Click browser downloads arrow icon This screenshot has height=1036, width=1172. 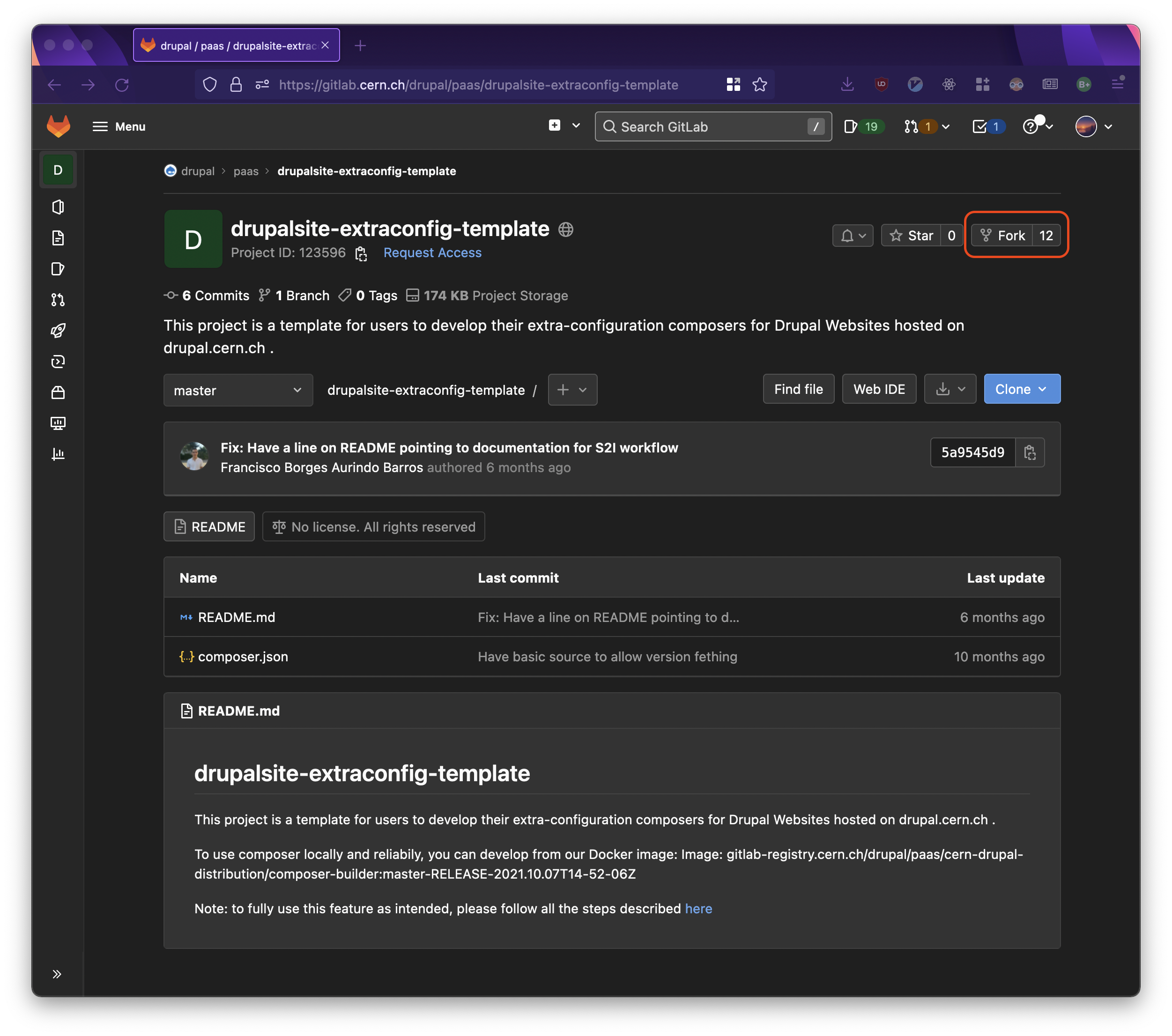click(847, 85)
